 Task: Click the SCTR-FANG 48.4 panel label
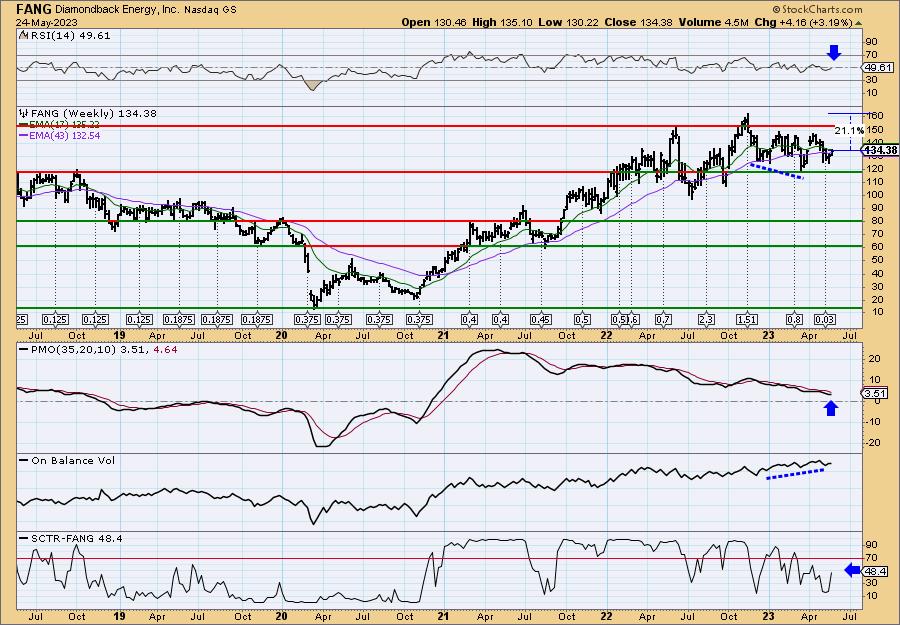click(76, 538)
